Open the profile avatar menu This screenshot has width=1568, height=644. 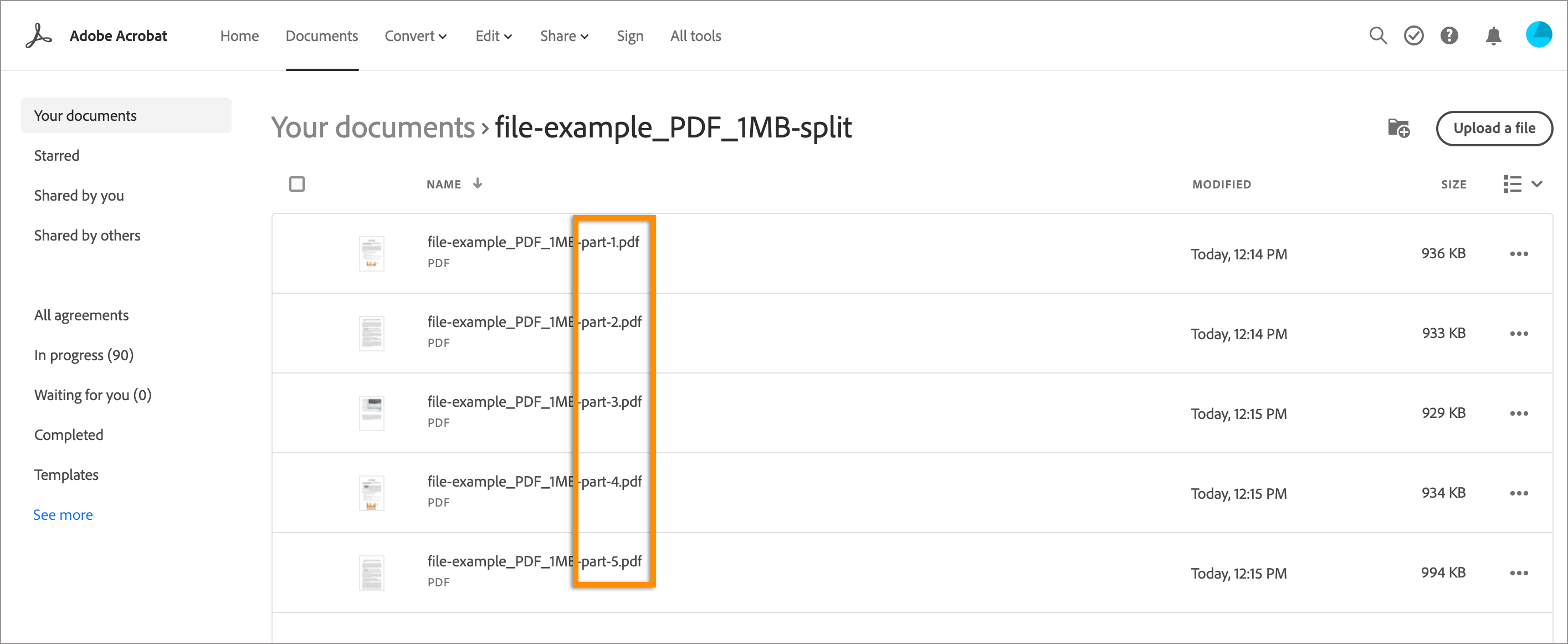(x=1538, y=35)
